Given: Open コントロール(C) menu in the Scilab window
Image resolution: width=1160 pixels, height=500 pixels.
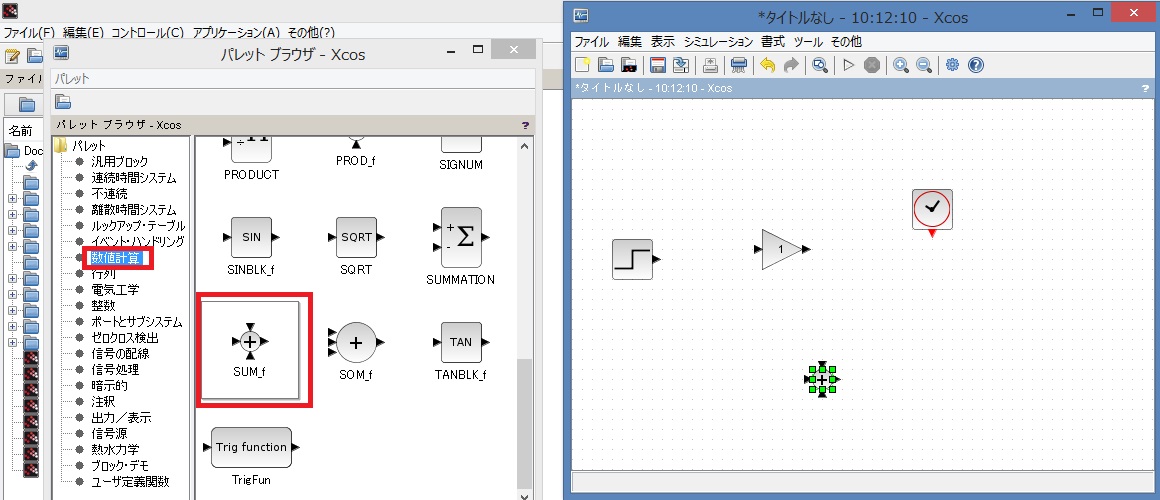Looking at the screenshot, I should coord(148,33).
